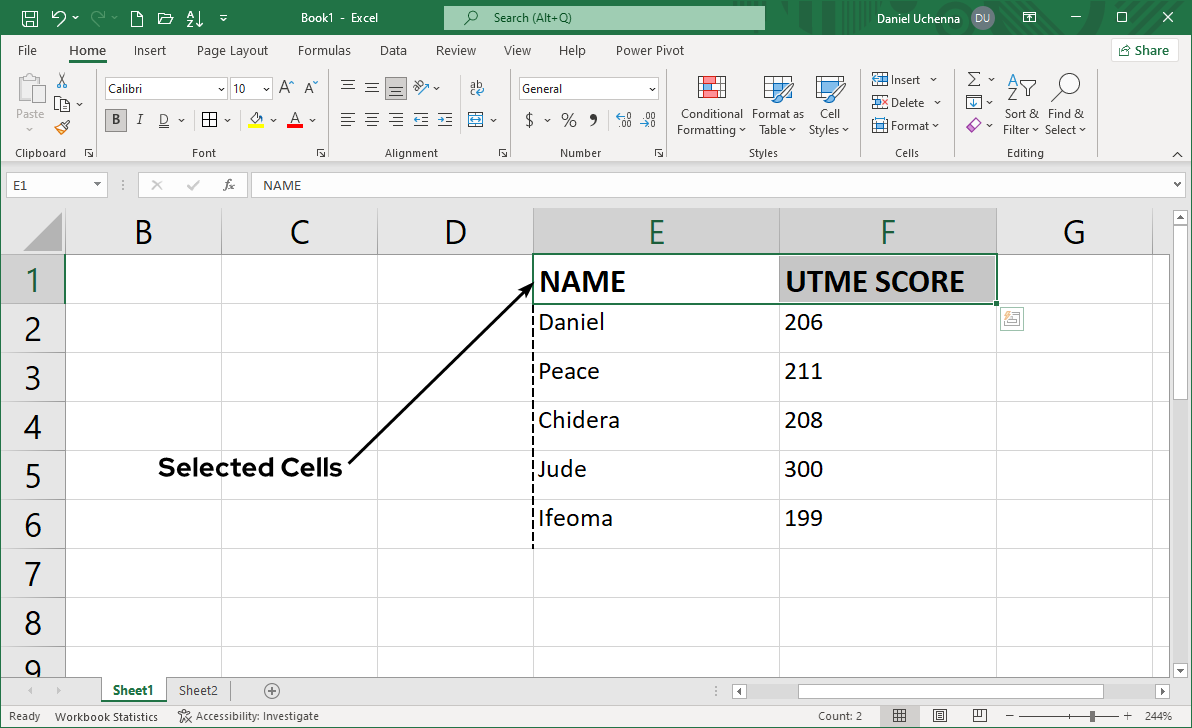Open the font name Calibri dropdown

click(221, 89)
